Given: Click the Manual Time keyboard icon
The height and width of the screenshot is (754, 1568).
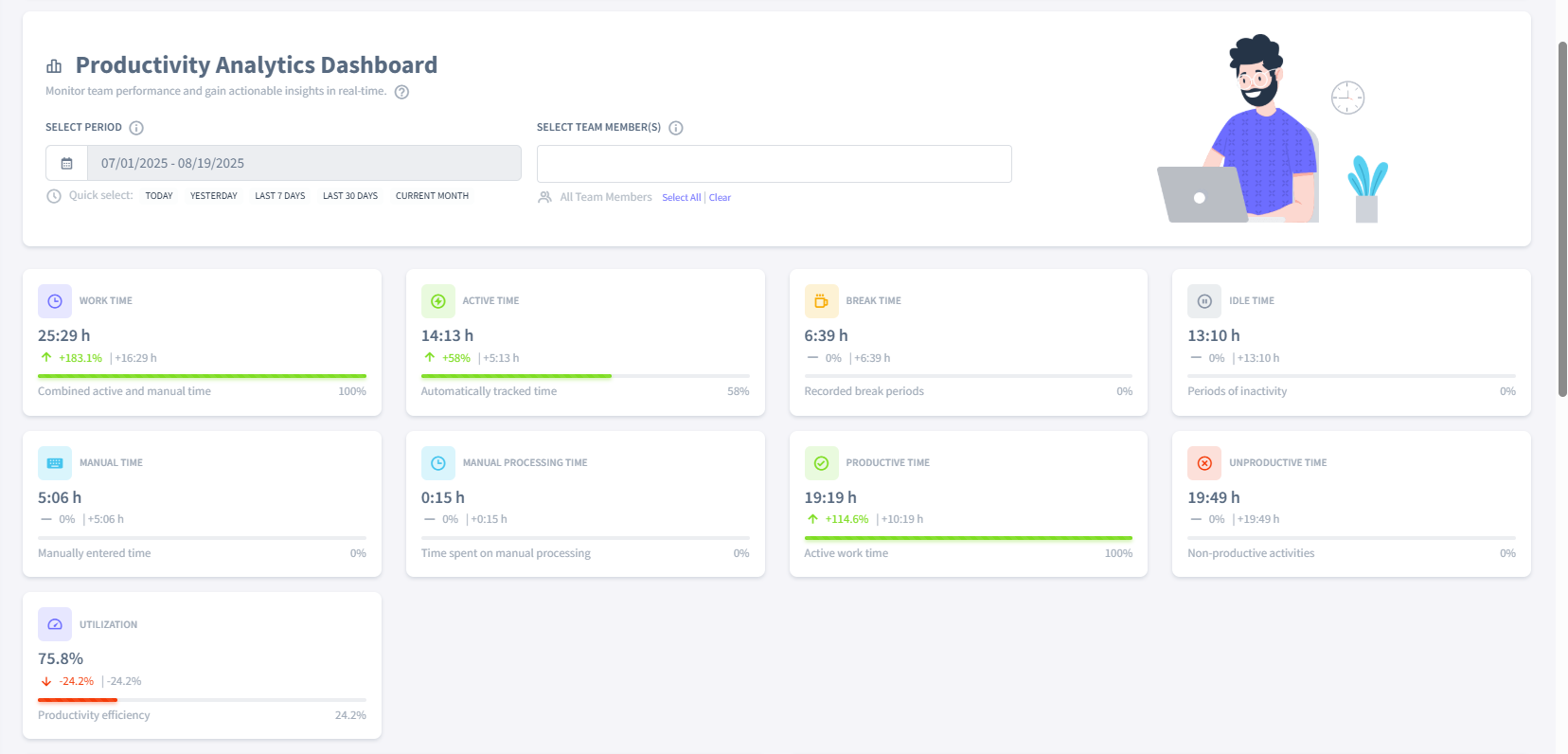Looking at the screenshot, I should click(x=55, y=463).
